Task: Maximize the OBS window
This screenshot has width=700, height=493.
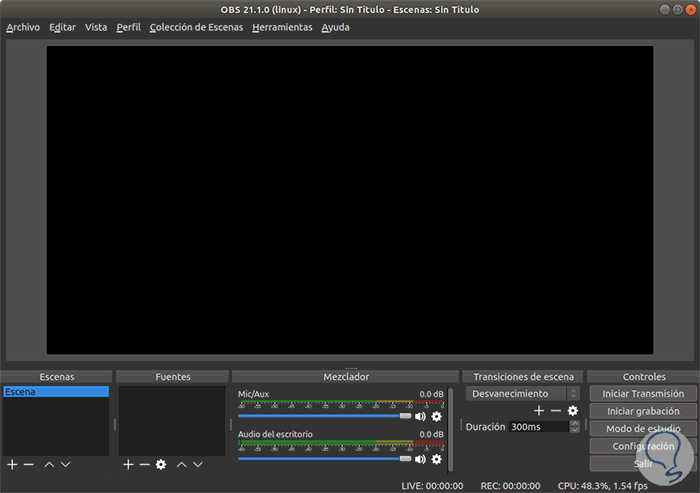Action: tap(678, 10)
